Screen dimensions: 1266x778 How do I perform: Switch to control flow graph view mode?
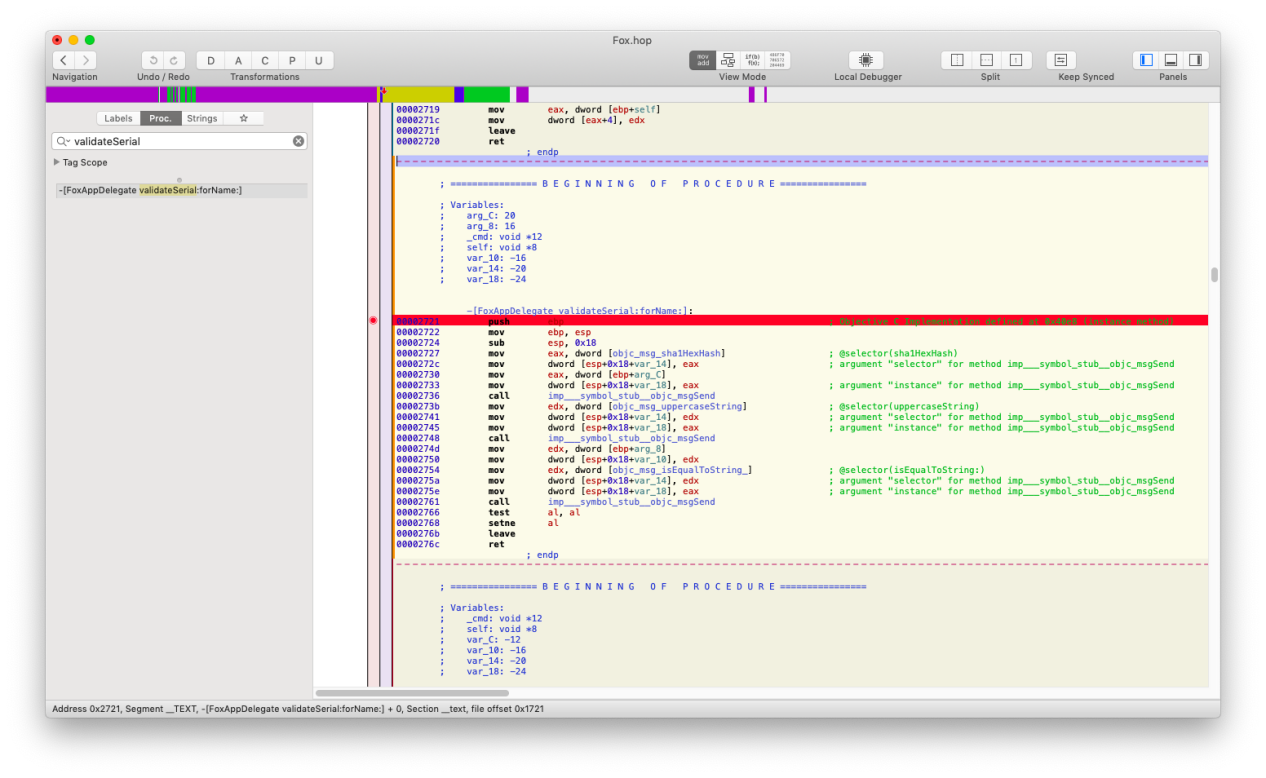pyautogui.click(x=728, y=60)
